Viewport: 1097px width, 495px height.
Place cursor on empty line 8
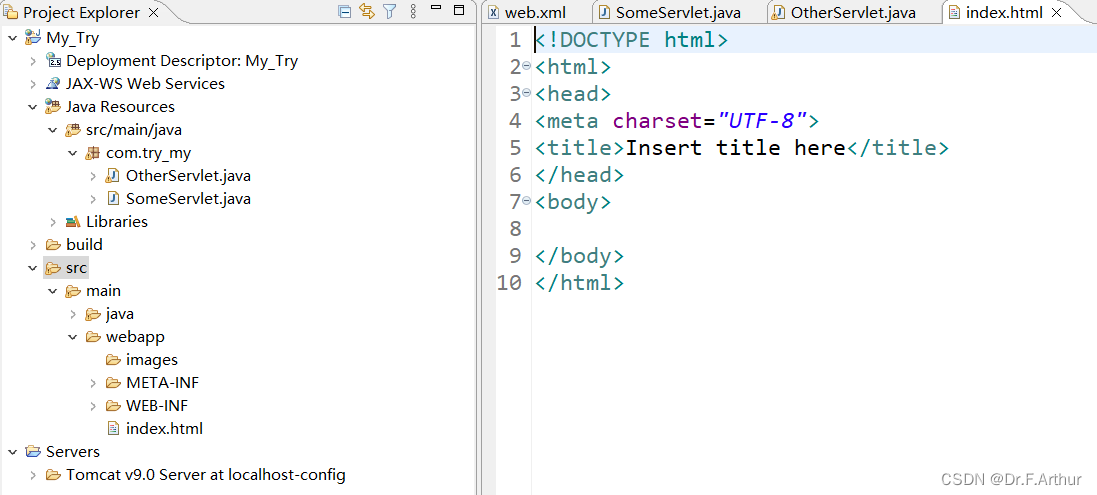tap(814, 229)
